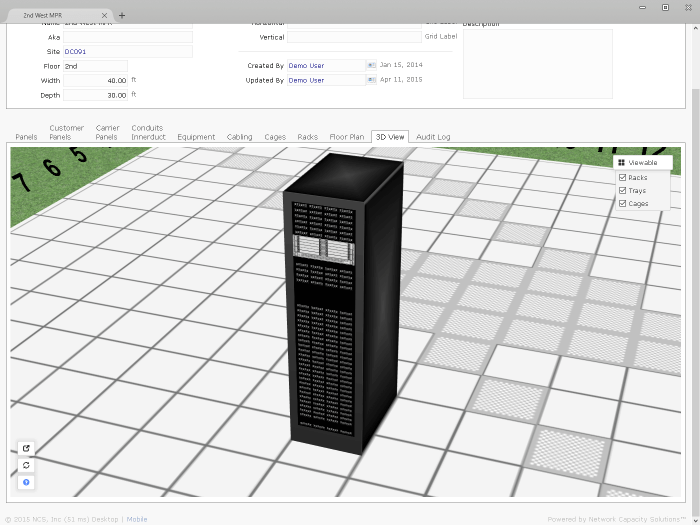Screen dimensions: 700x525
Task: Click the Mobile link in footer
Action: [137, 519]
